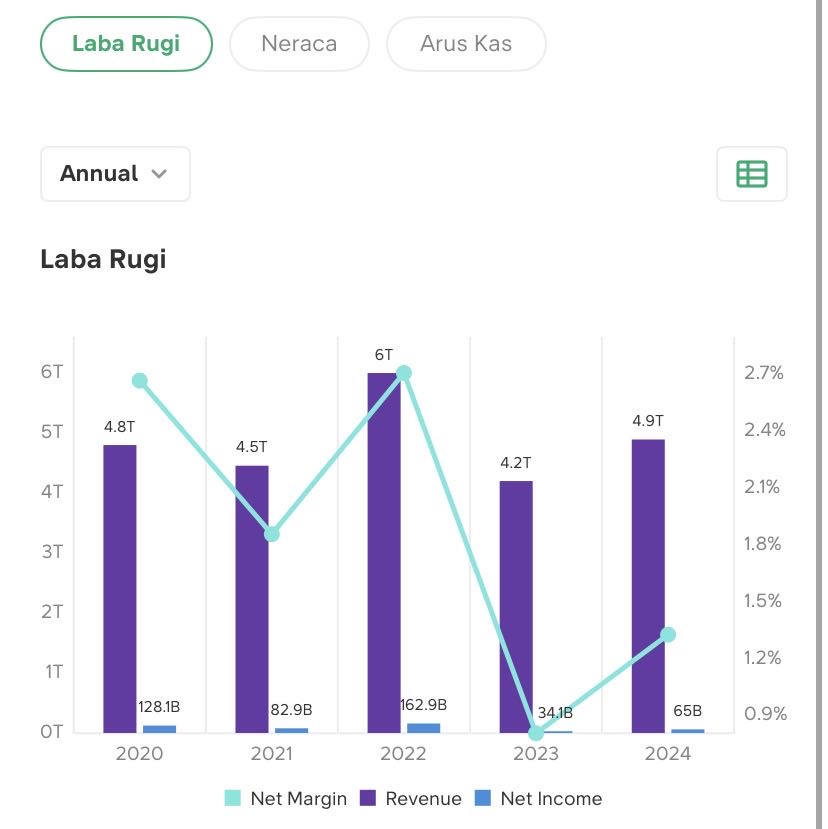The image size is (828, 829).
Task: Toggle the Revenue legend swatch
Action: pos(368,798)
